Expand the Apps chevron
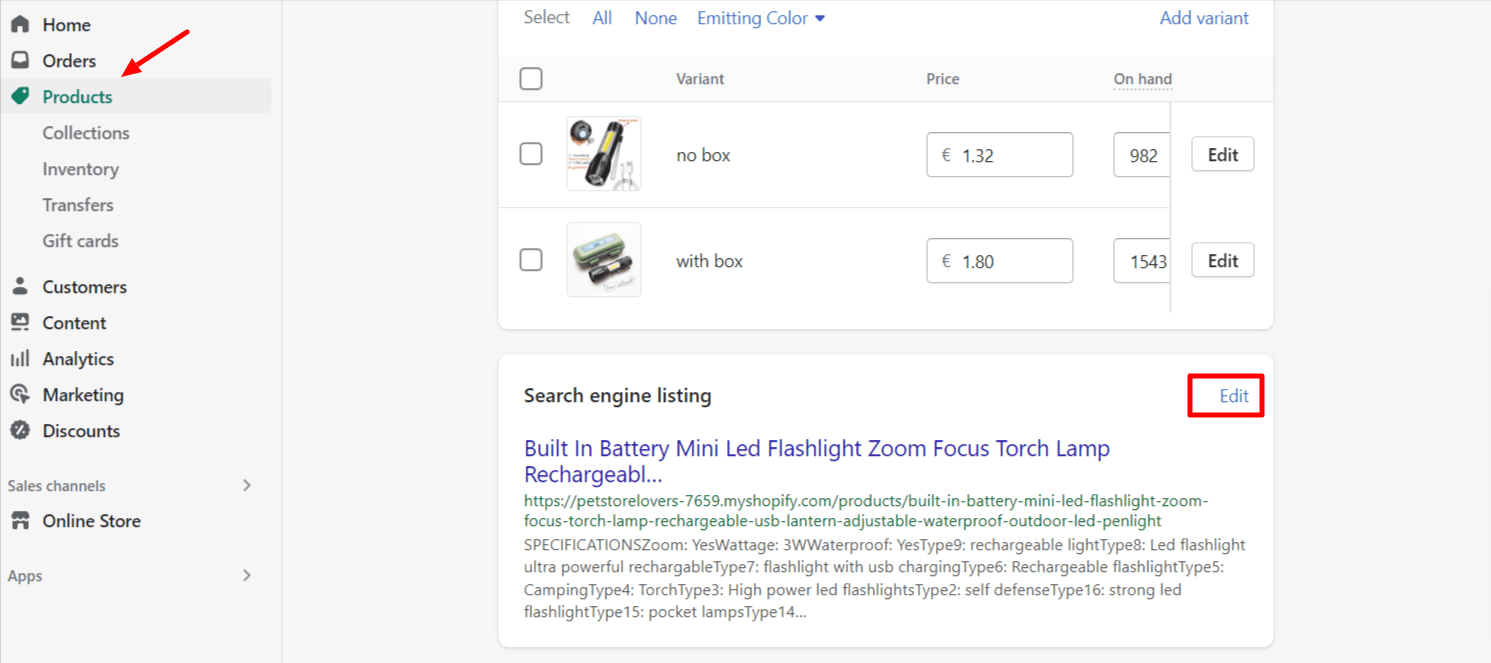The height and width of the screenshot is (663, 1491). (247, 575)
